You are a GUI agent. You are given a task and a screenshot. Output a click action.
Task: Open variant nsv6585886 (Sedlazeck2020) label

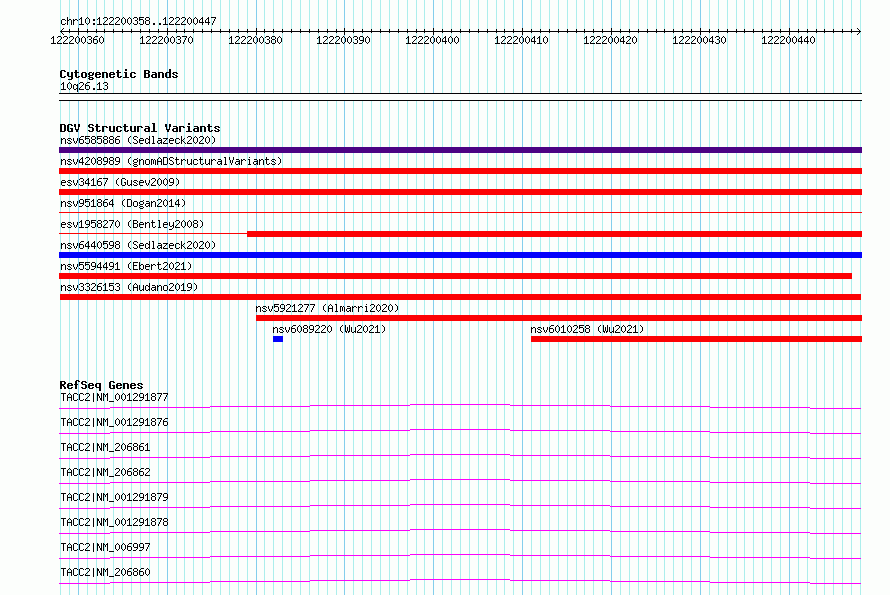click(x=138, y=140)
